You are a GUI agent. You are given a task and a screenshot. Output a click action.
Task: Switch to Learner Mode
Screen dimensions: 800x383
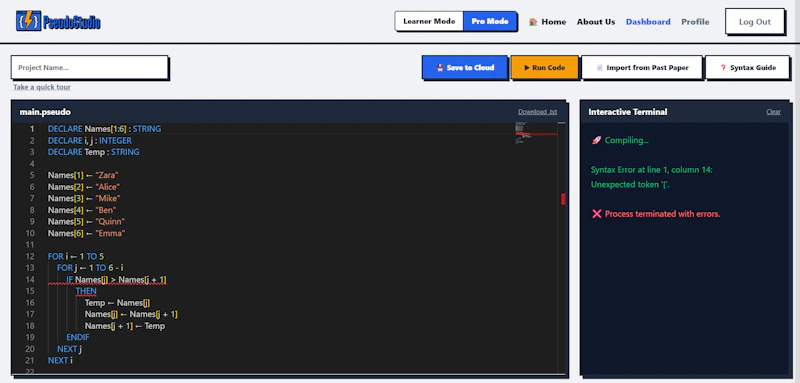tap(429, 21)
